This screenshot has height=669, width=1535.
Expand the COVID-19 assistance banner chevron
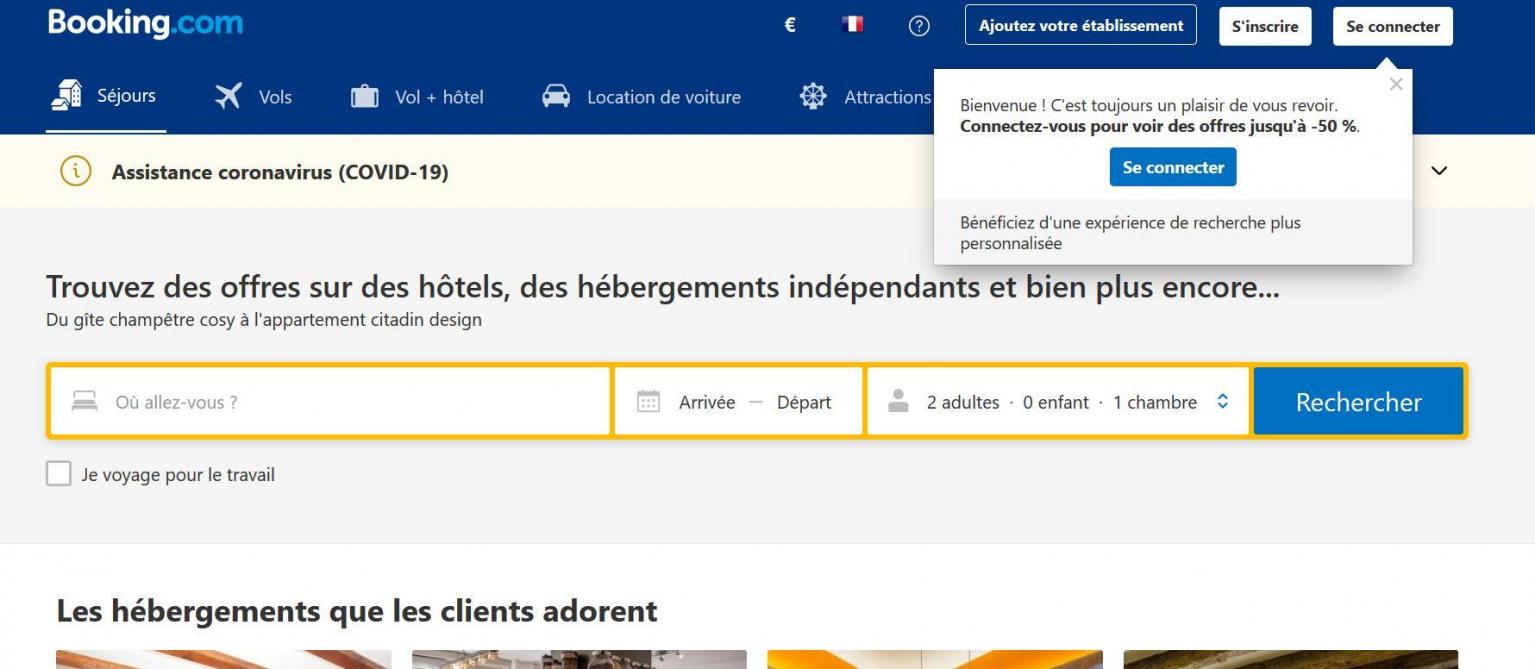coord(1439,171)
